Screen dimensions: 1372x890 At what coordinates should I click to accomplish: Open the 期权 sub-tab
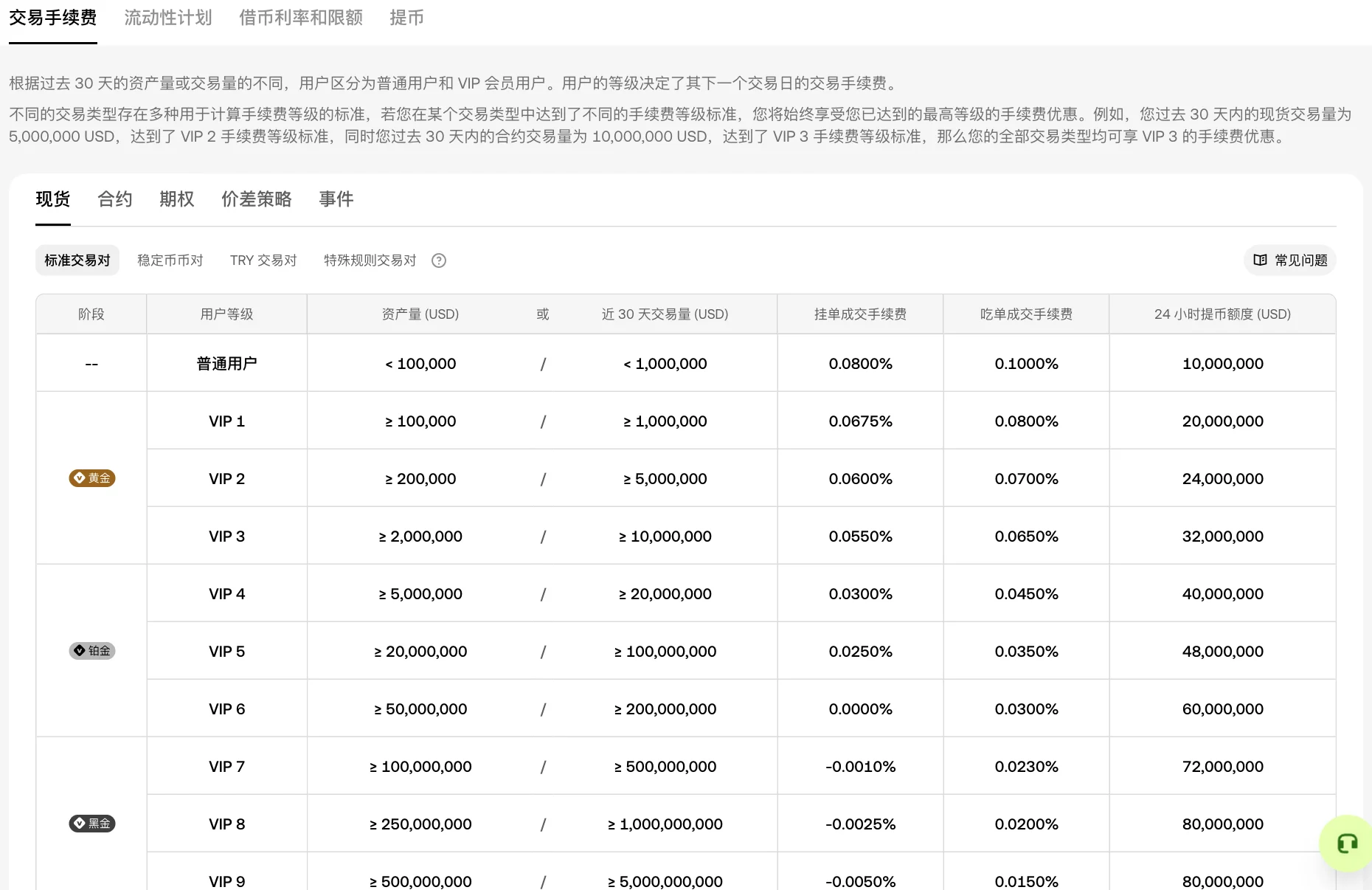click(177, 199)
